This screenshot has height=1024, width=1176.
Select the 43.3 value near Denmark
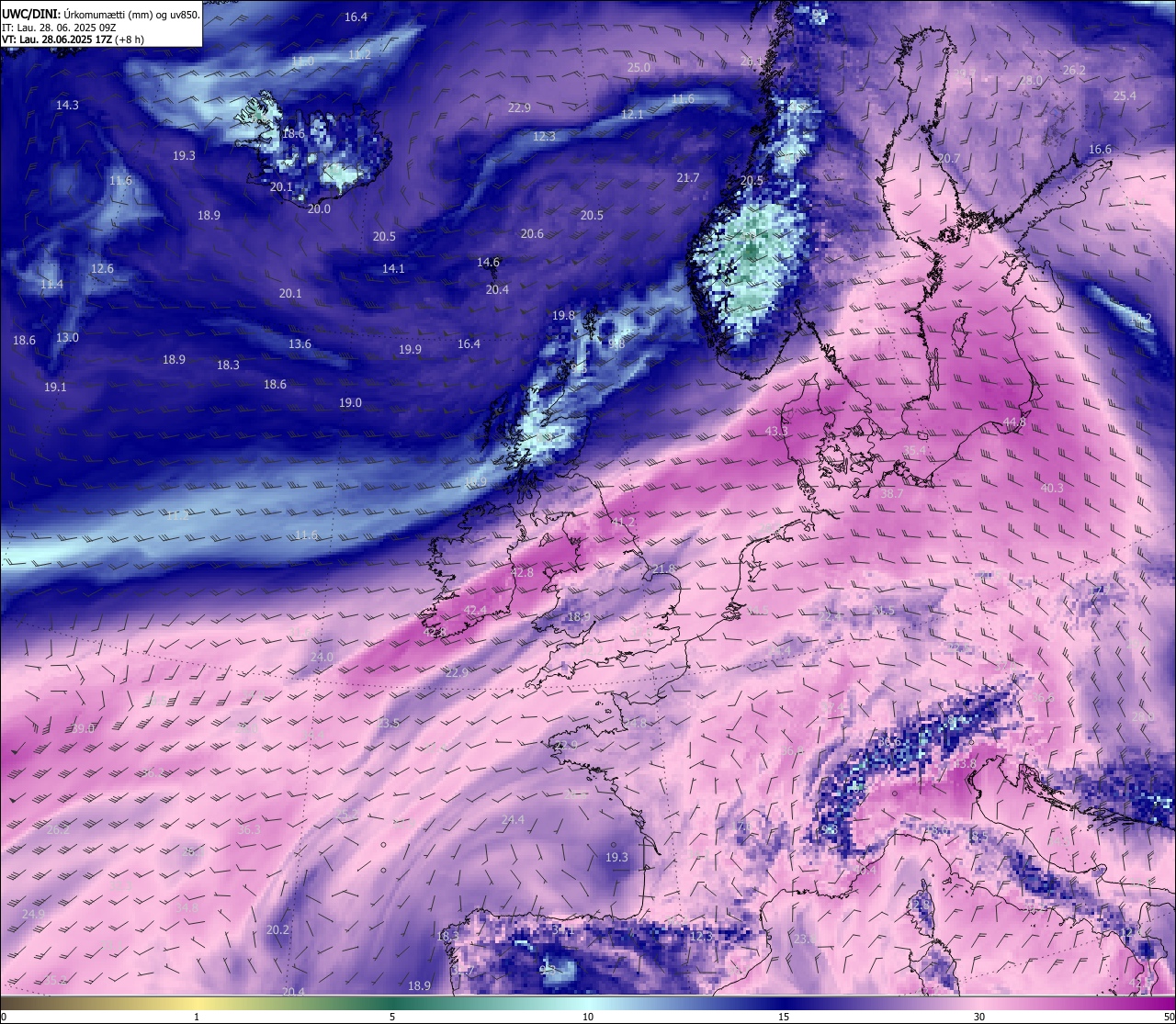click(776, 432)
